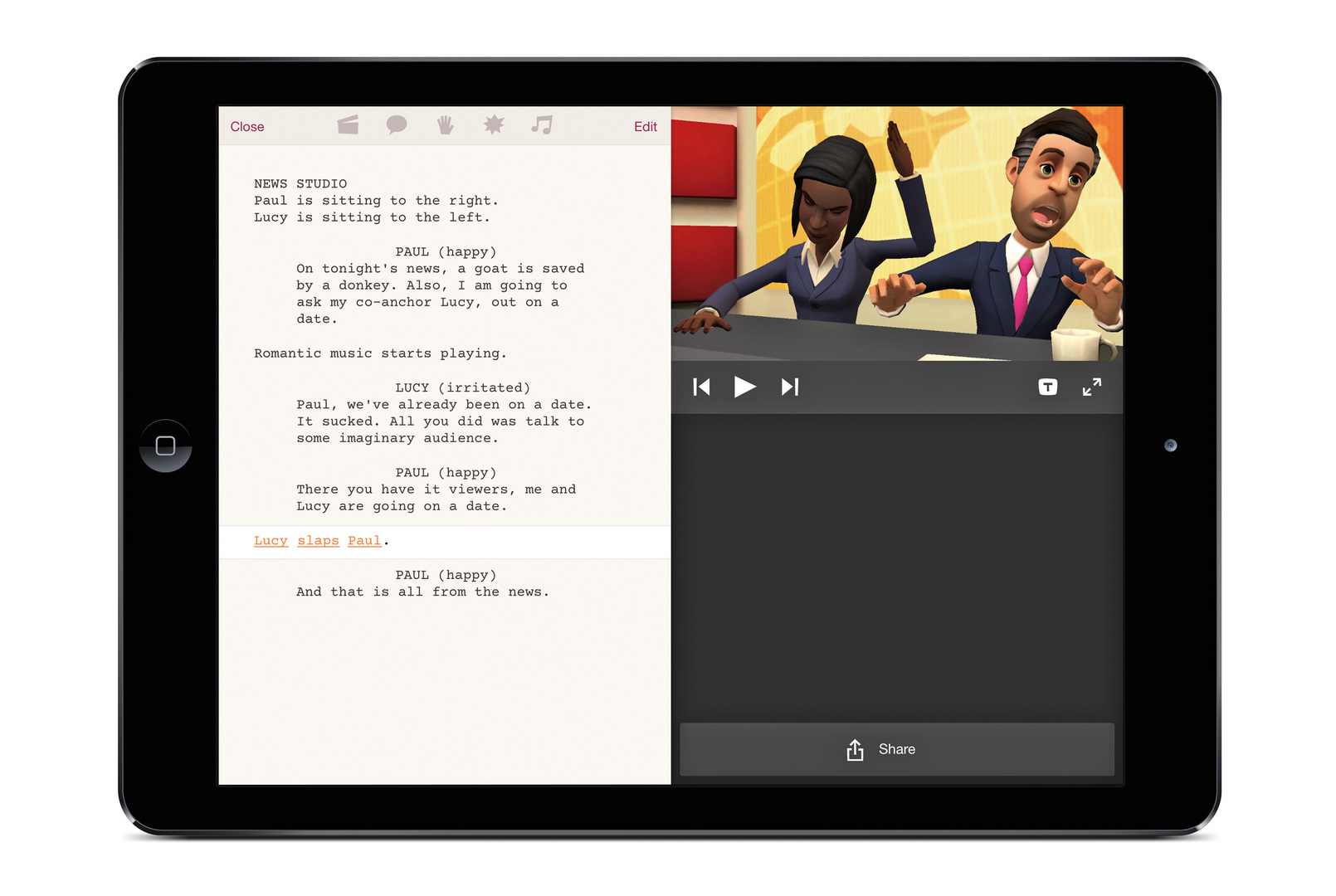This screenshot has height=896, width=1336.
Task: Click the underlined word 'Lucy'
Action: pos(271,541)
